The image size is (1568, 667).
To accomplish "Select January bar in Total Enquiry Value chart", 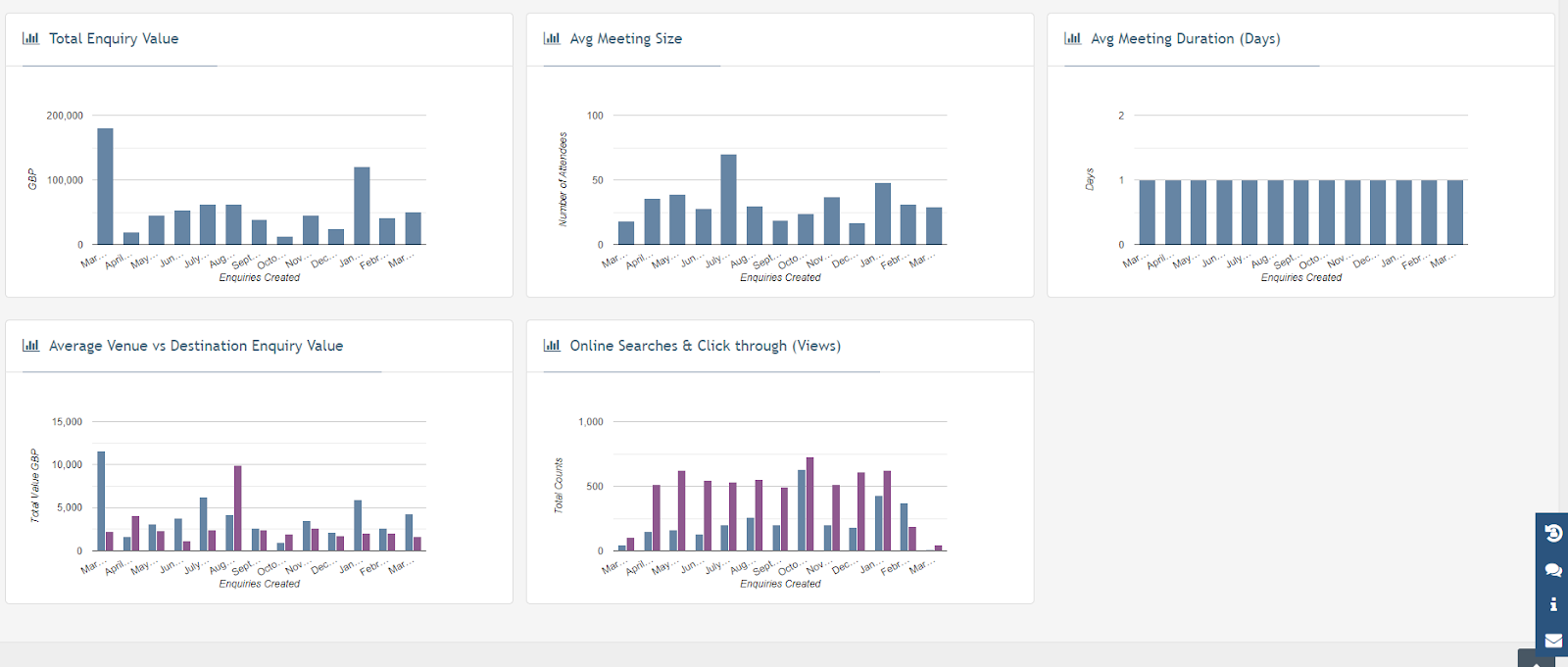I will 362,206.
